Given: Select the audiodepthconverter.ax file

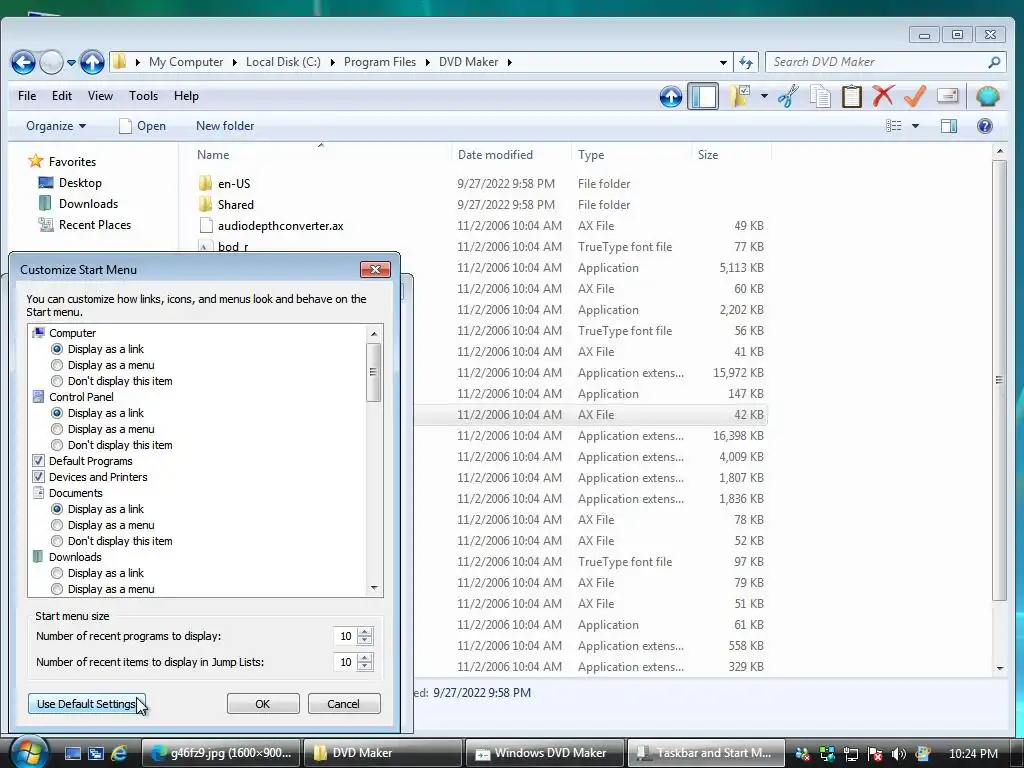Looking at the screenshot, I should point(281,226).
